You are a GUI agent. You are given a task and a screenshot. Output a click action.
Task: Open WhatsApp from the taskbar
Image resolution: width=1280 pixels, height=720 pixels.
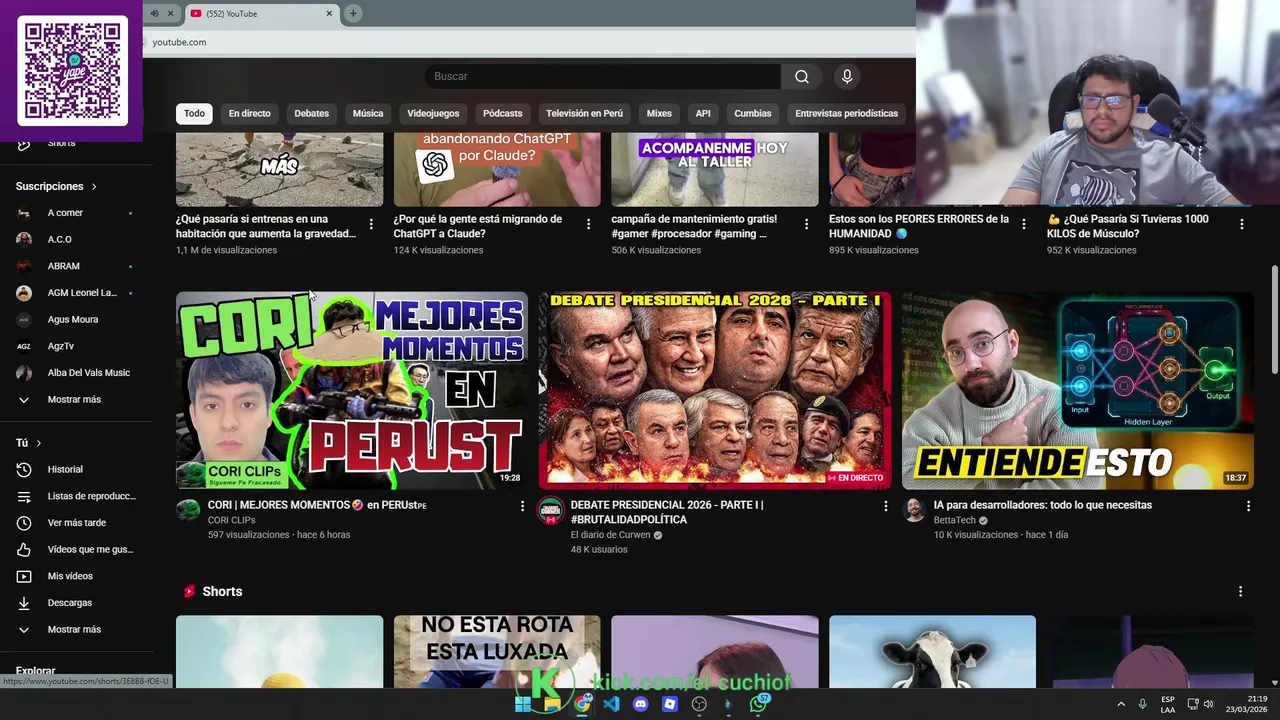tap(759, 704)
